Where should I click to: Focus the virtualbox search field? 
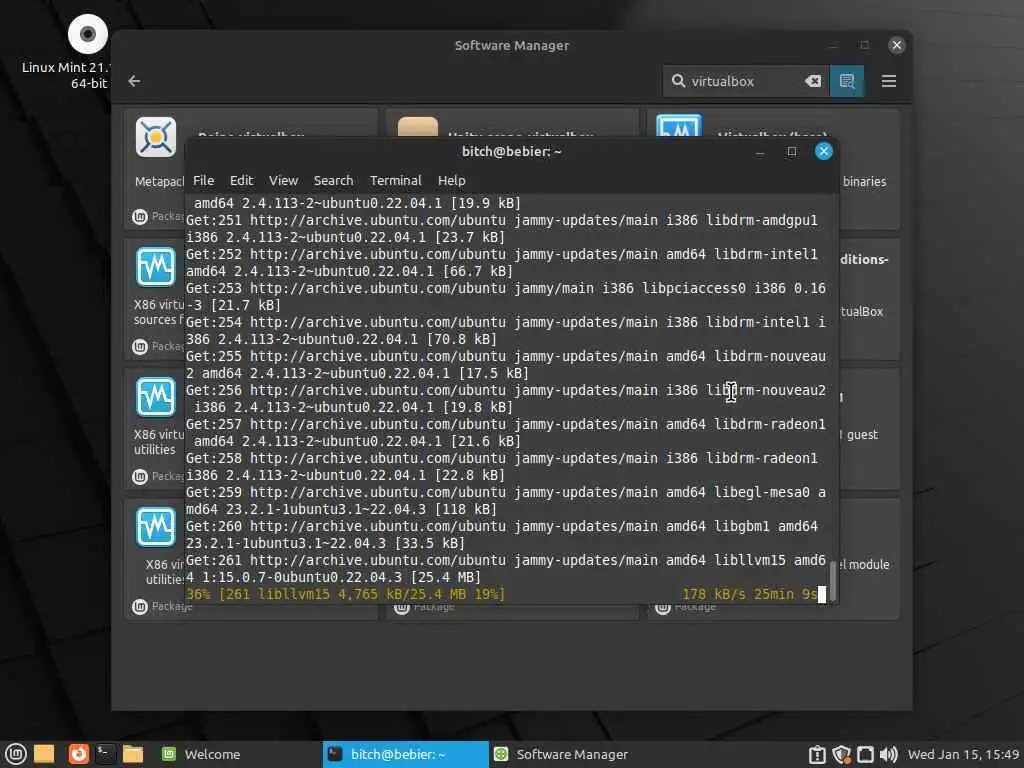pyautogui.click(x=746, y=81)
